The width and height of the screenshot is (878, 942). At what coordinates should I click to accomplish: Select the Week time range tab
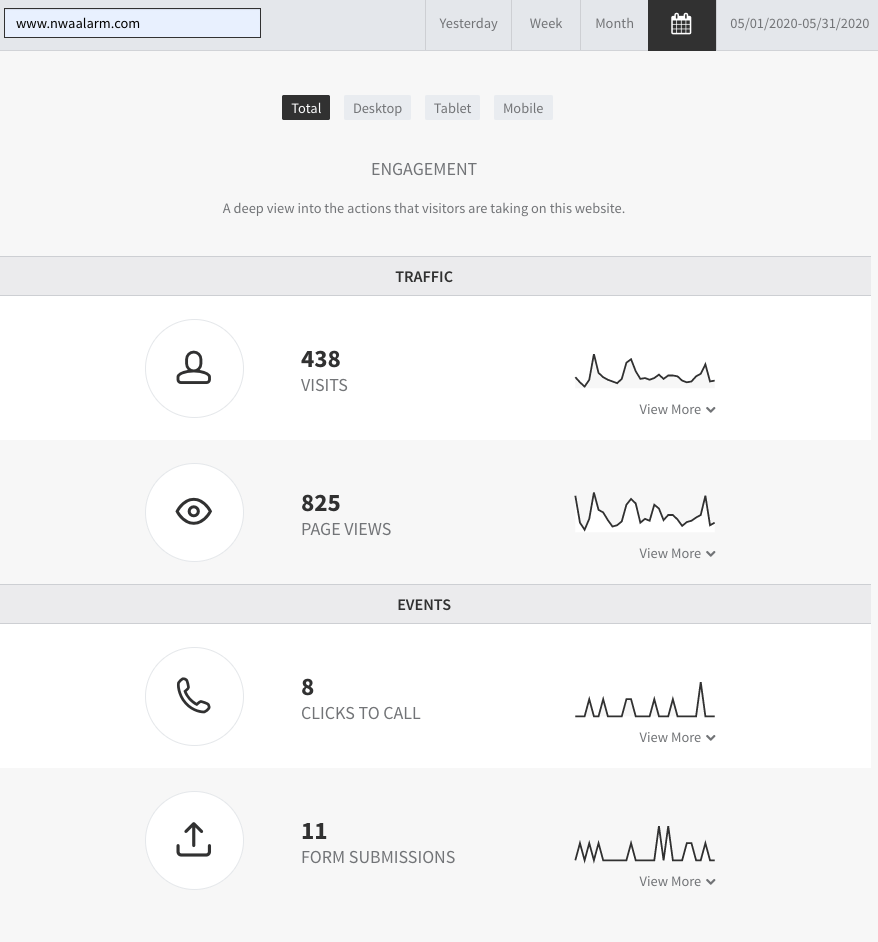[546, 24]
